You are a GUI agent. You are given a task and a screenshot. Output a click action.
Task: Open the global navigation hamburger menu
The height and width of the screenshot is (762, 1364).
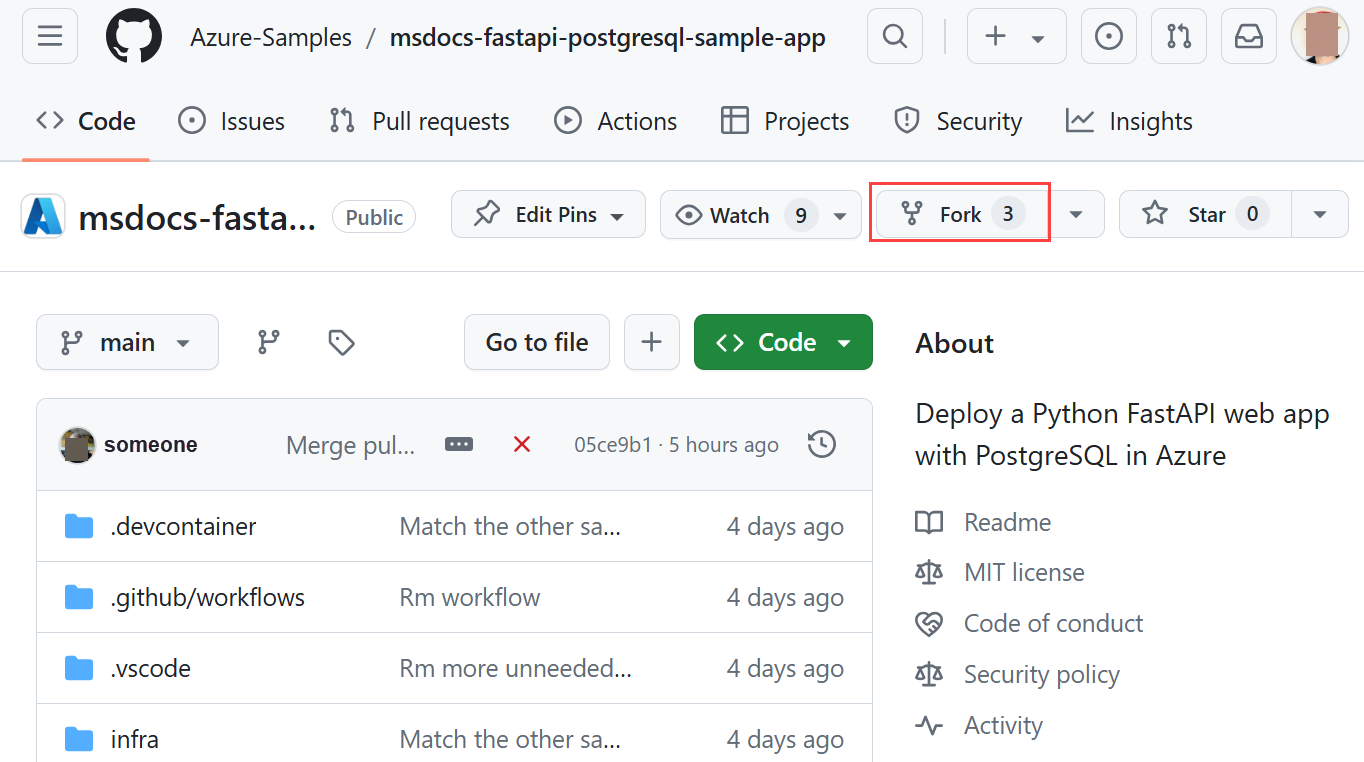point(49,36)
